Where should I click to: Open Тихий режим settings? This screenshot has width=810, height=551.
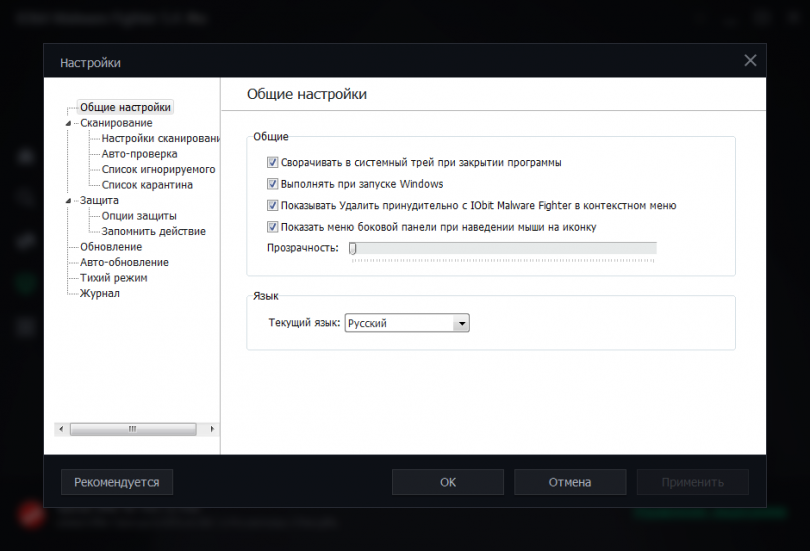[114, 278]
